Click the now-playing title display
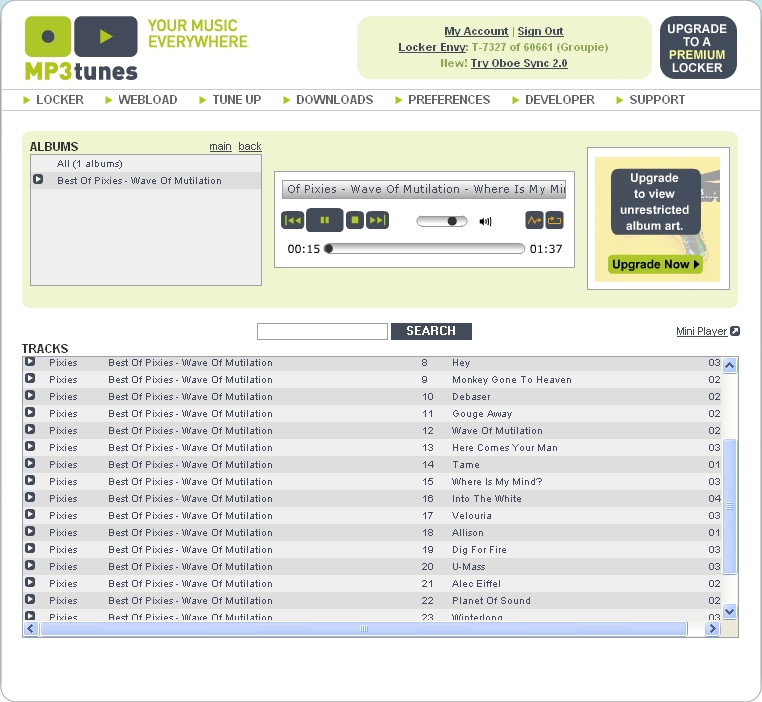 pyautogui.click(x=424, y=189)
